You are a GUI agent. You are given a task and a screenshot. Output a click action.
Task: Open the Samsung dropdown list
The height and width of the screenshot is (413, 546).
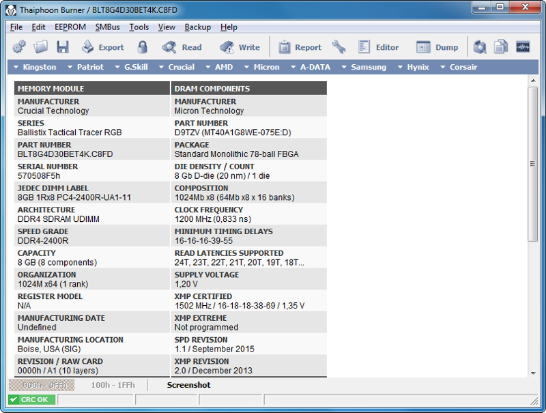coord(364,67)
